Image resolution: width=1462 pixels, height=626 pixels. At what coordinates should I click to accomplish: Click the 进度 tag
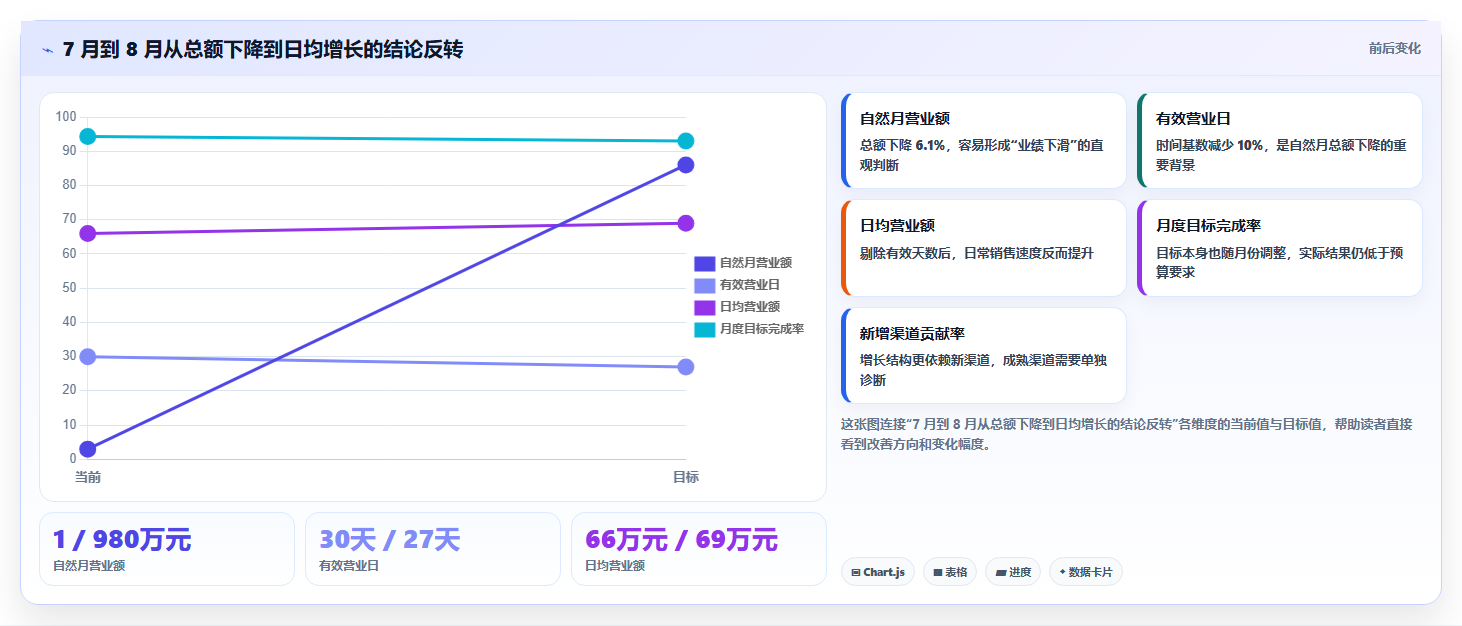pos(1013,572)
